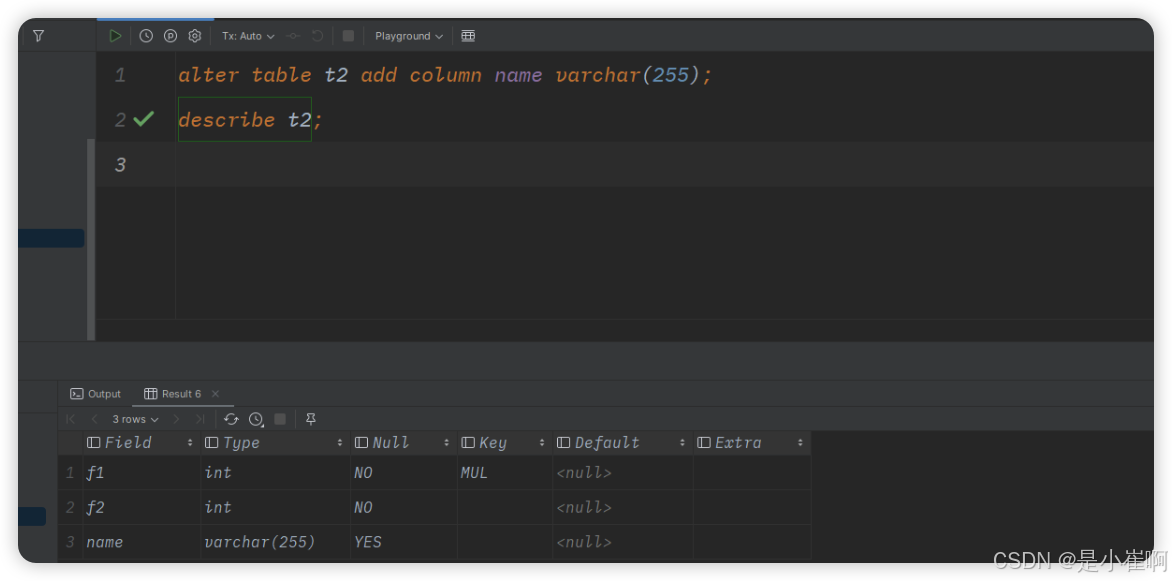Image resolution: width=1172 pixels, height=581 pixels.
Task: Click the stop square in results toolbar
Action: pos(280,419)
